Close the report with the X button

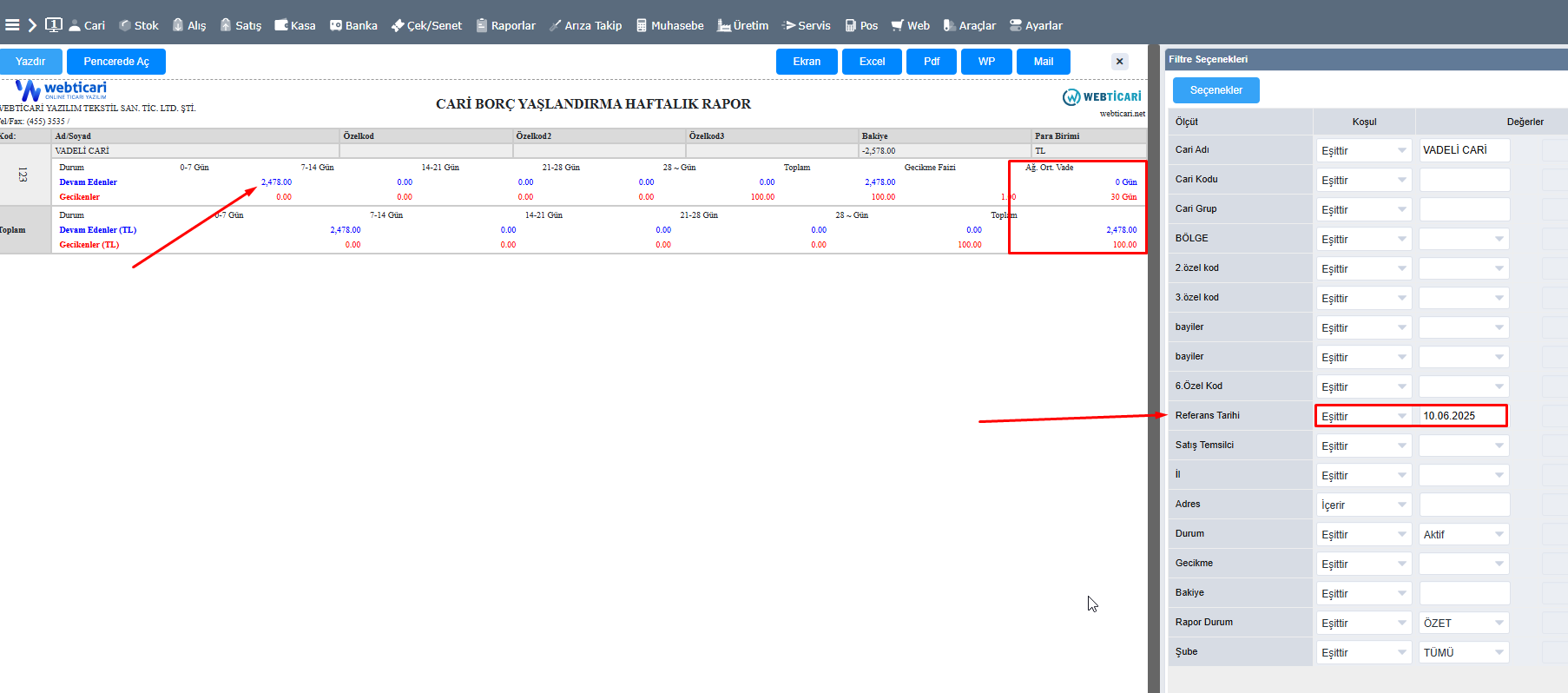point(1119,62)
